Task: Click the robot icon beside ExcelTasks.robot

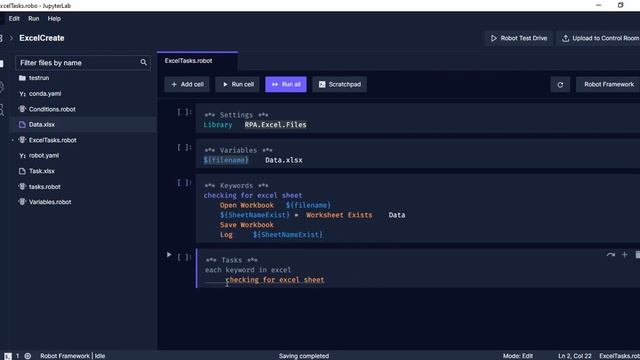Action: pyautogui.click(x=22, y=140)
